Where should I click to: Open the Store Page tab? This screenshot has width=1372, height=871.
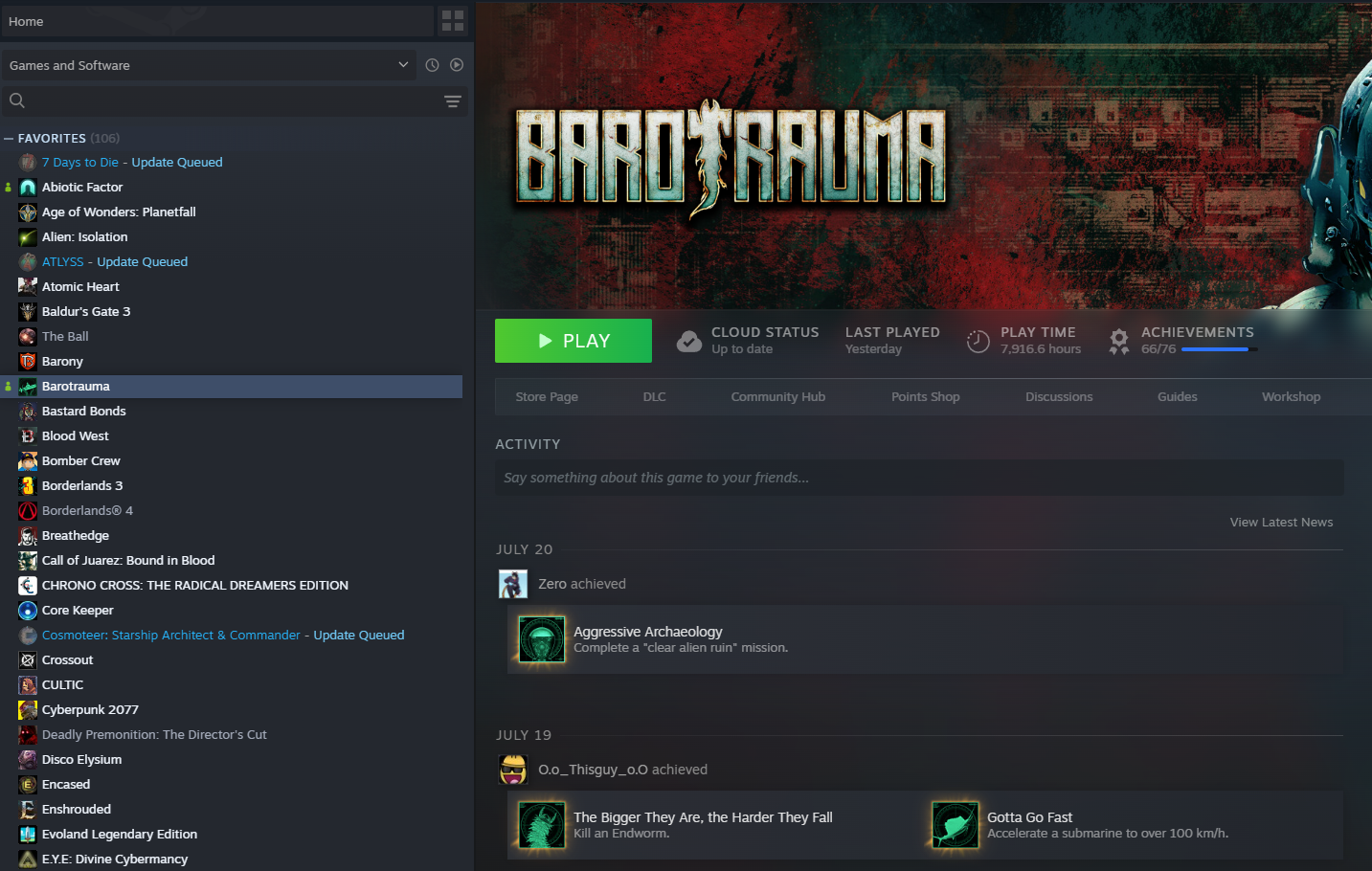tap(547, 397)
